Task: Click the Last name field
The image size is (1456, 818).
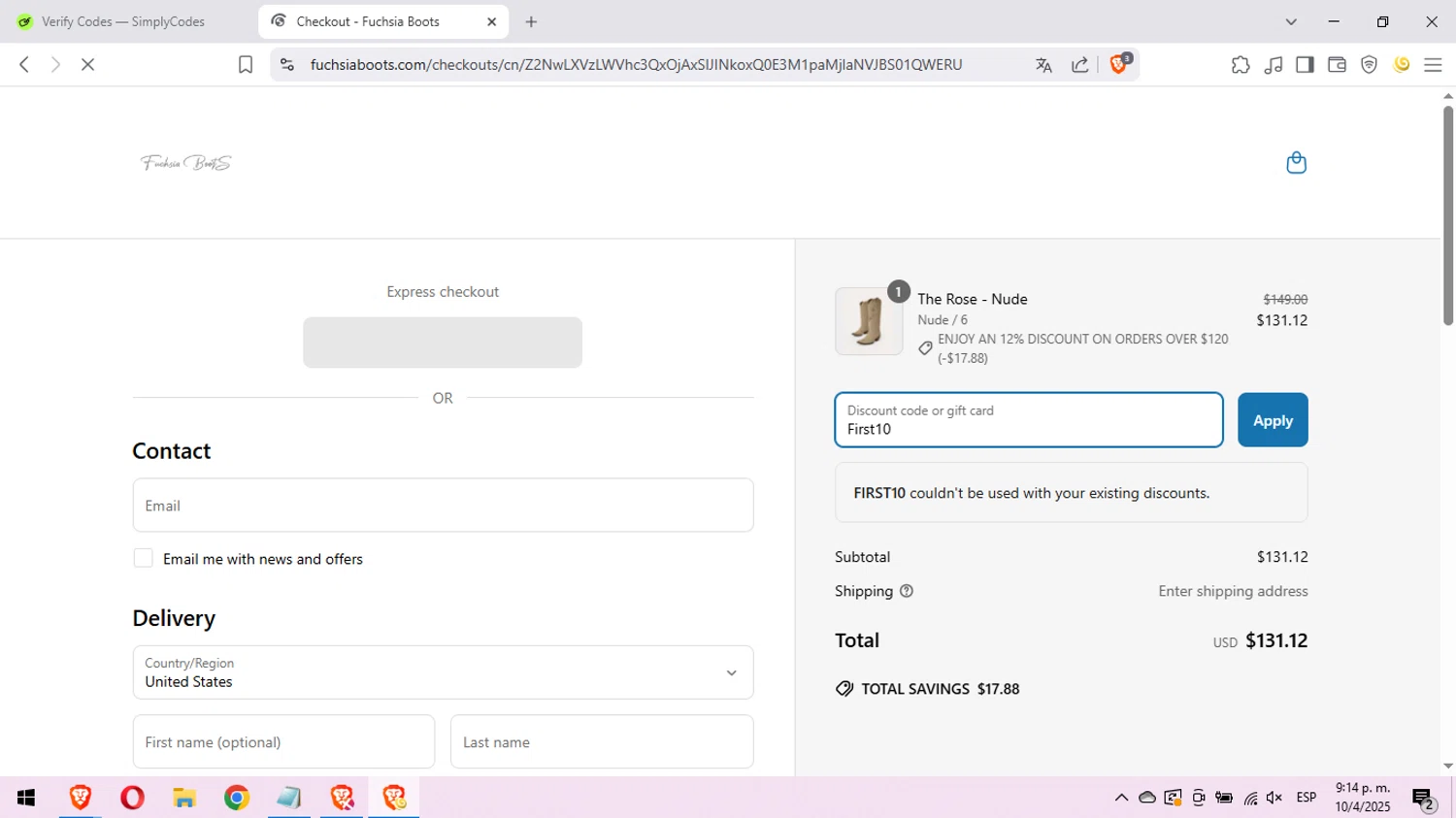Action: coord(602,741)
